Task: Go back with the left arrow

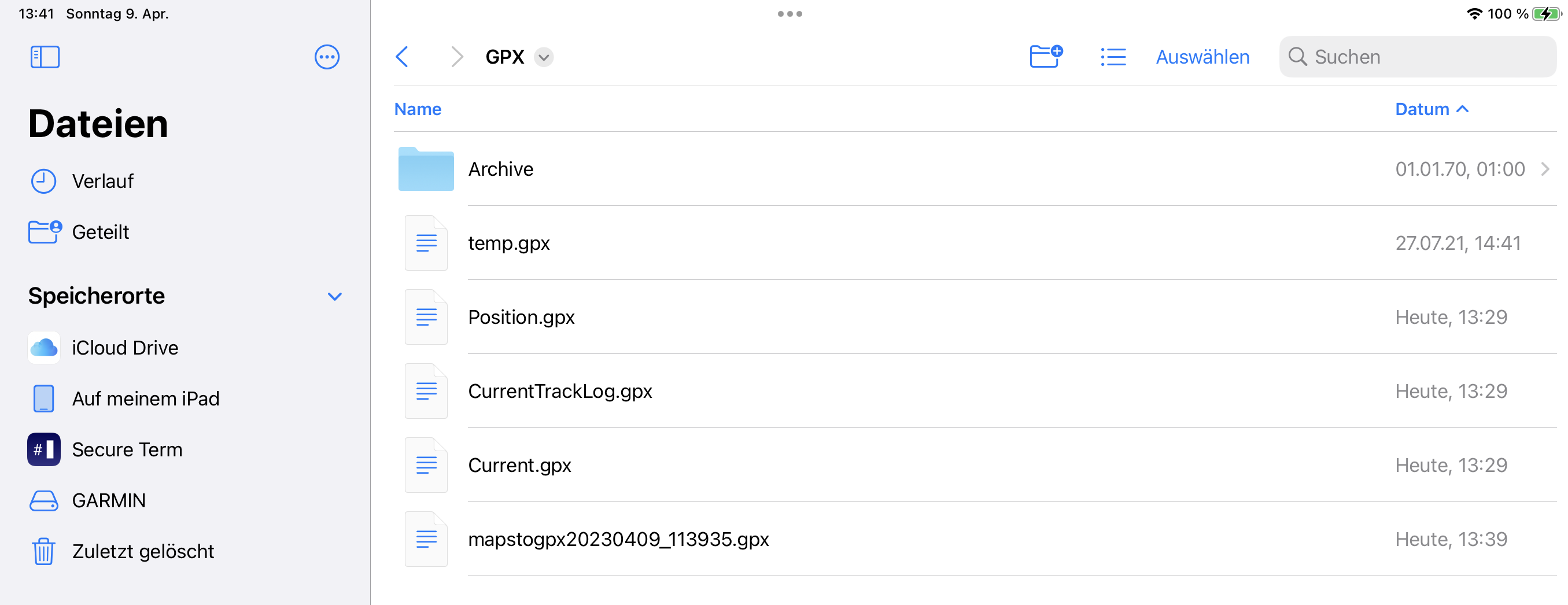Action: [402, 57]
